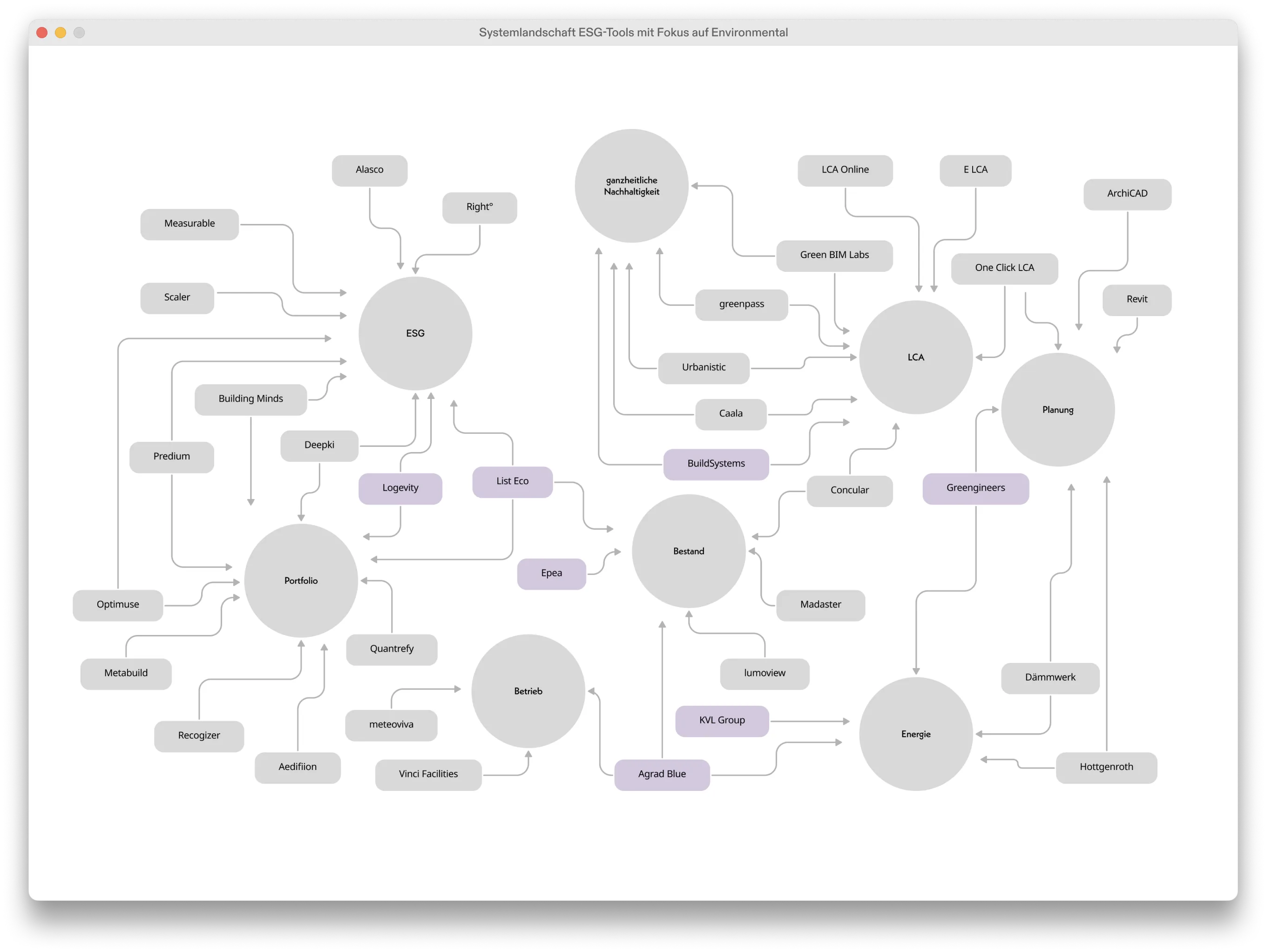Click the Vinci Facilities box

coord(428,774)
